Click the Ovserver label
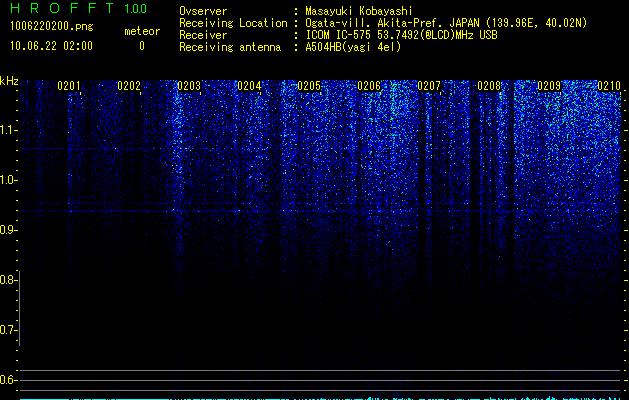Viewport: 629px width, 400px height. [203, 11]
